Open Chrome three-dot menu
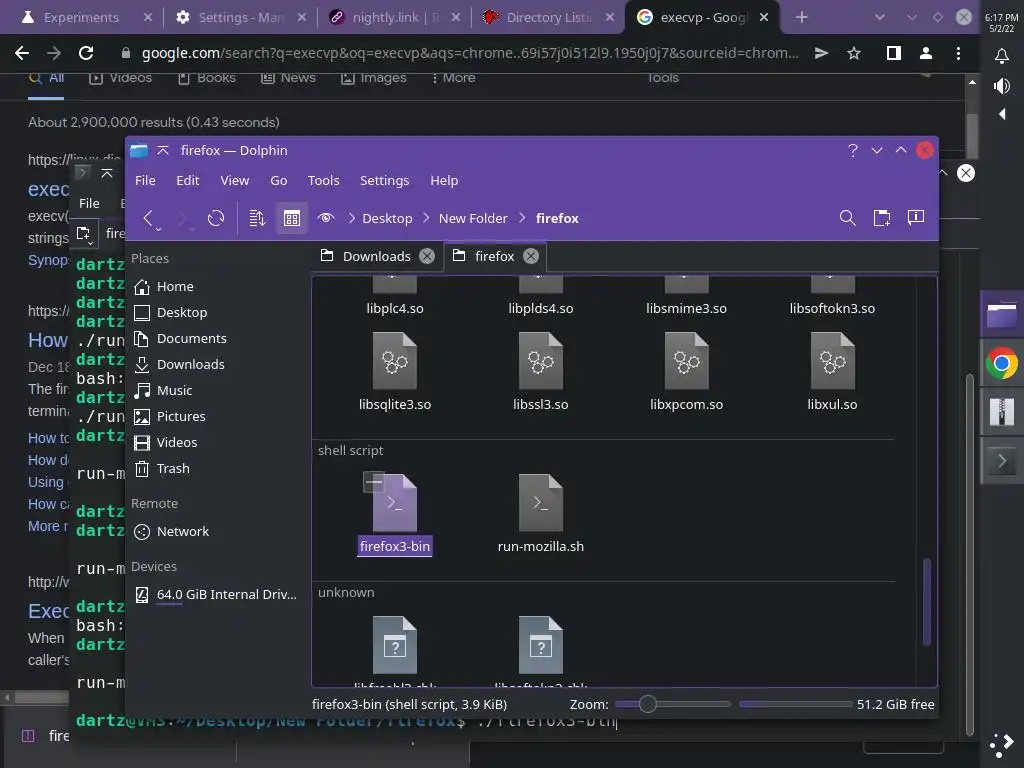The height and width of the screenshot is (768, 1024). tap(958, 53)
